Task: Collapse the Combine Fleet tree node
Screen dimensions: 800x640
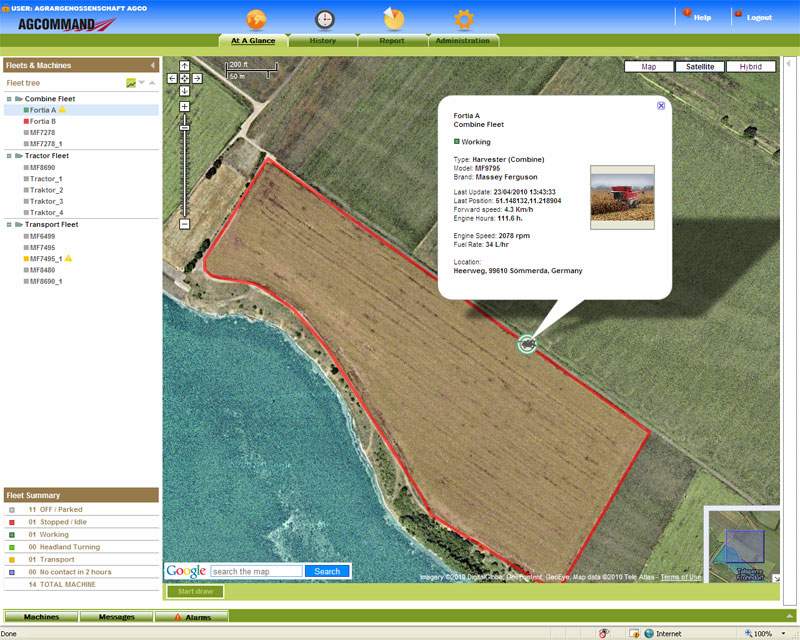Action: point(9,99)
